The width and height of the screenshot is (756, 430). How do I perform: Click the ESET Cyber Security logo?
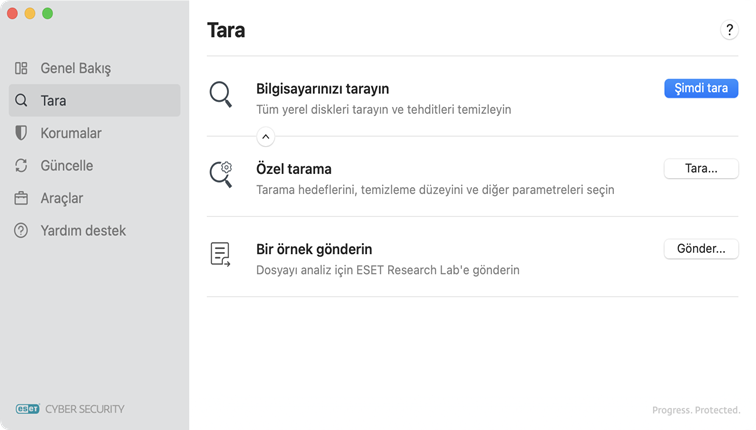pyautogui.click(x=70, y=409)
